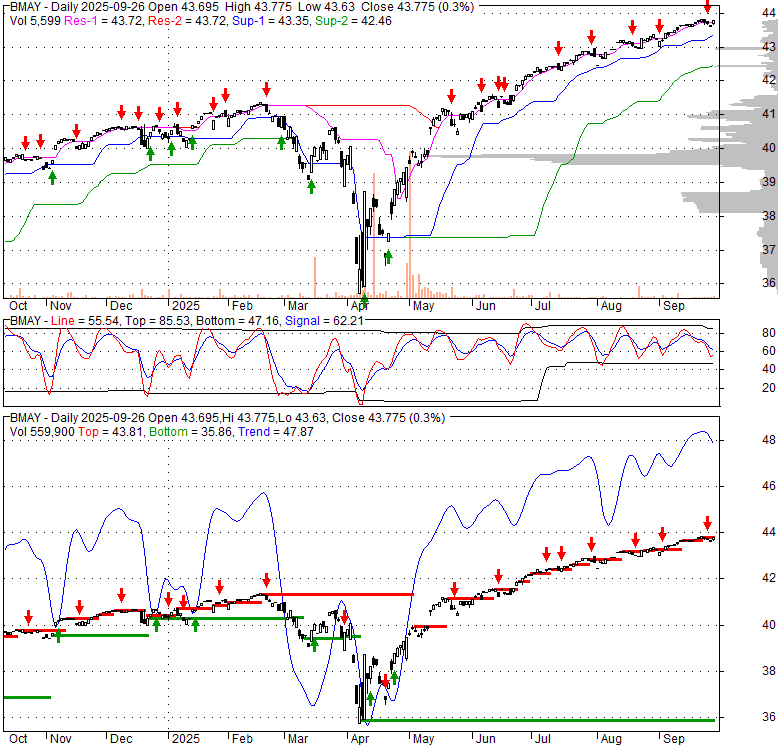780x745 pixels.
Task: Select the Sup-2 = 42.46 support label
Action: [x=353, y=21]
